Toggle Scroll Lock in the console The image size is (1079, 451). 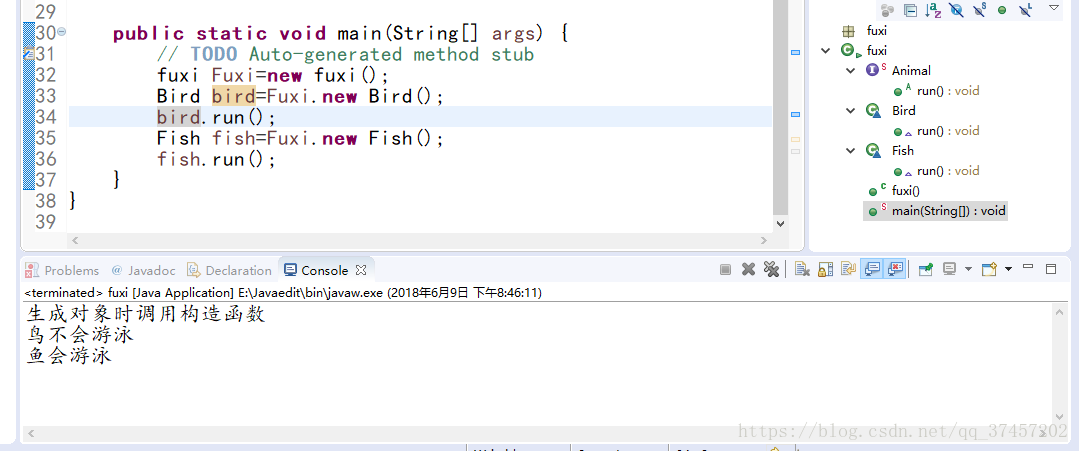[825, 269]
